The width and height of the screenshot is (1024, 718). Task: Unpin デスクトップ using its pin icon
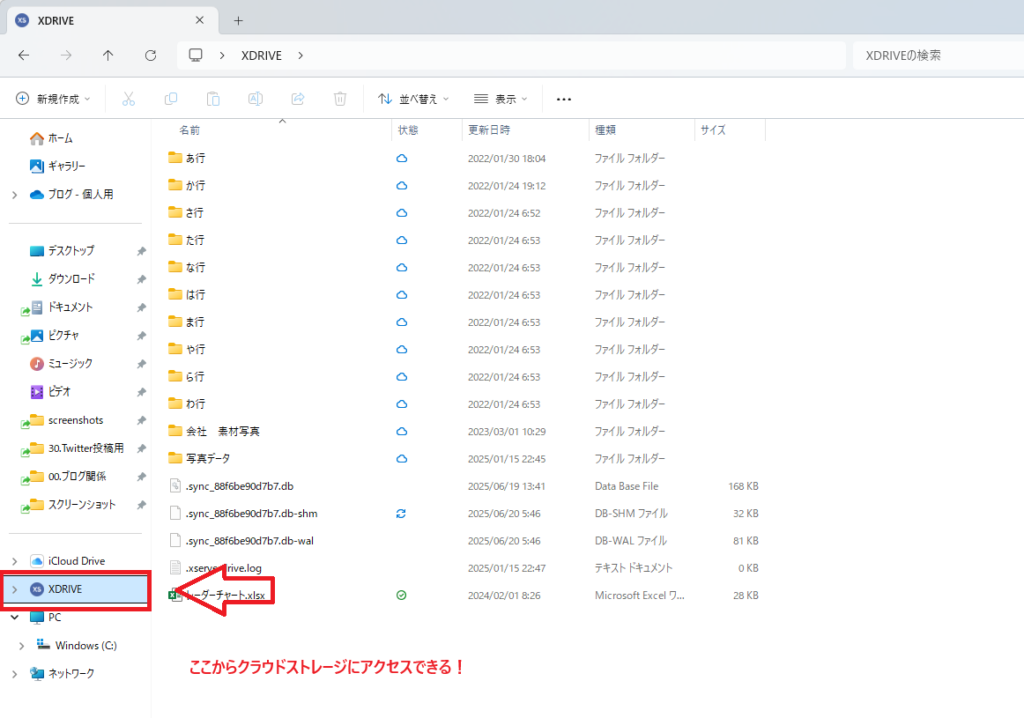point(141,252)
